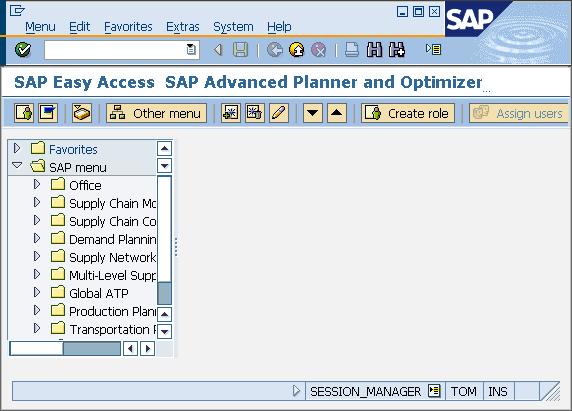Click tree scroll down arrow below top arrow
The image size is (572, 411).
click(x=165, y=166)
